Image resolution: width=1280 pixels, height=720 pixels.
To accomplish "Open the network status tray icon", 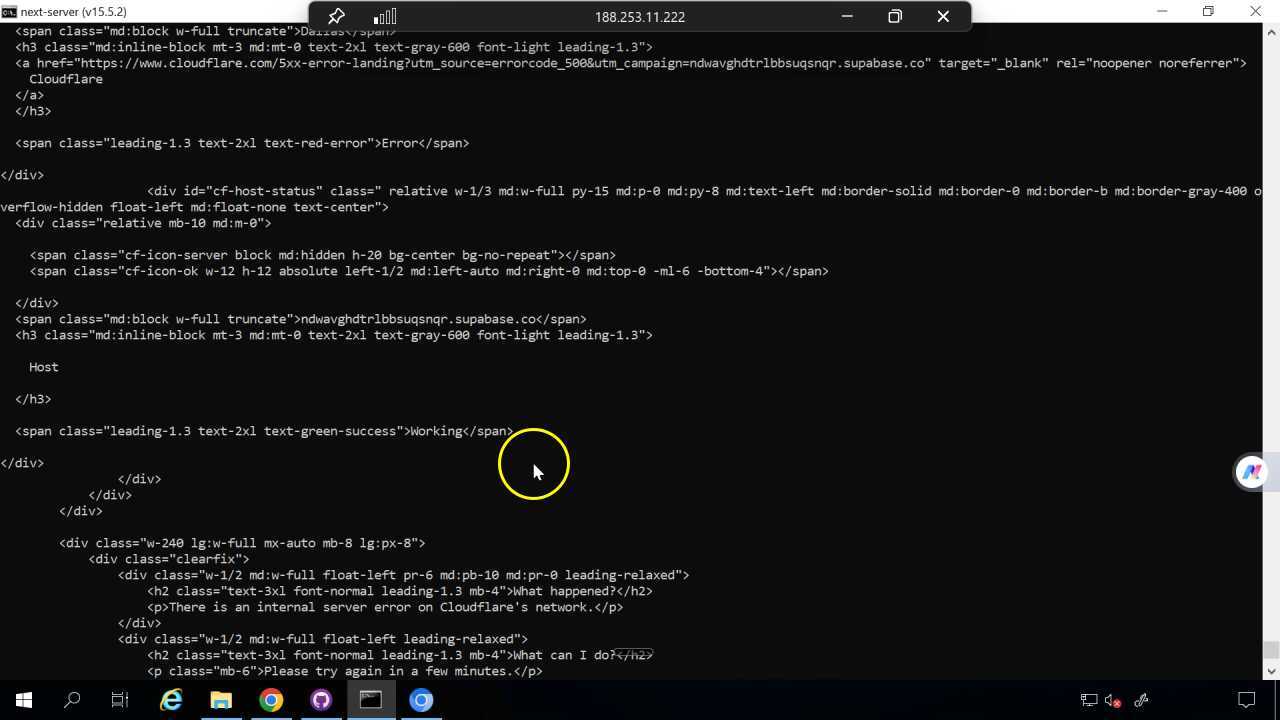I will tap(1089, 700).
